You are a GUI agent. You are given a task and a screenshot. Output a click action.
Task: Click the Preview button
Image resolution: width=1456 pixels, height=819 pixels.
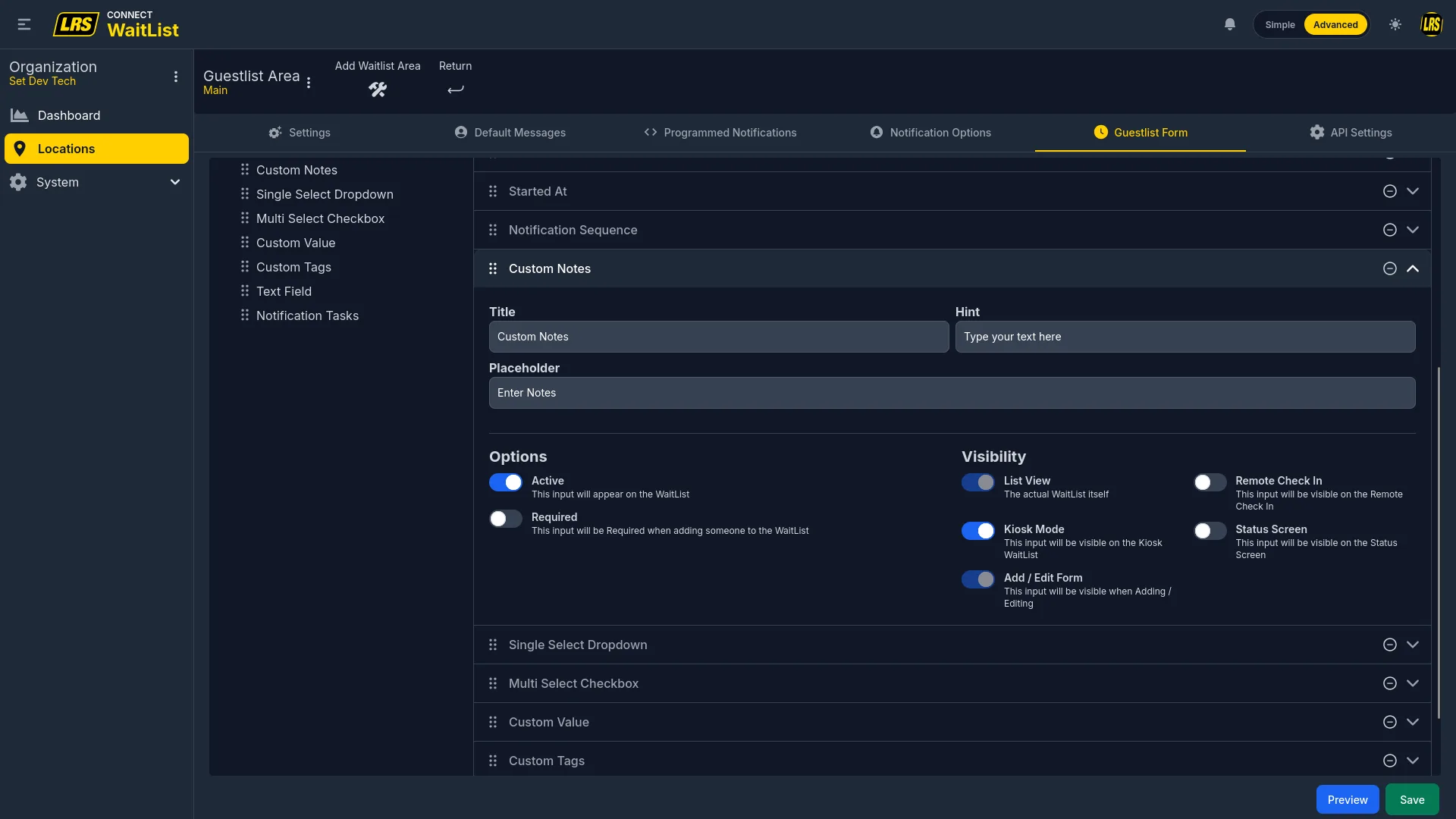(x=1348, y=800)
